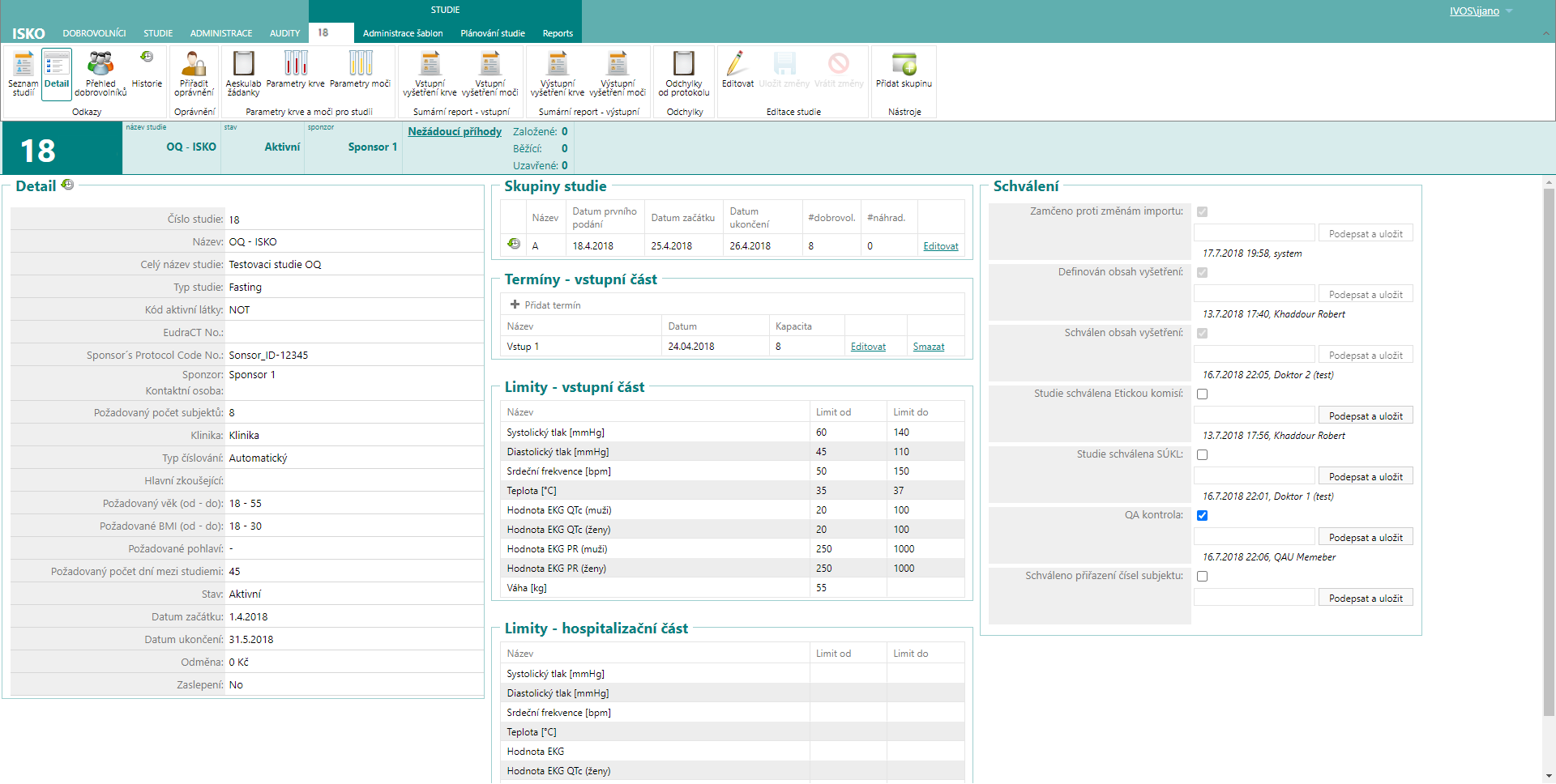This screenshot has width=1556, height=784.
Task: Click Podepsat a uložit for Etickou komisí
Action: (x=1366, y=415)
